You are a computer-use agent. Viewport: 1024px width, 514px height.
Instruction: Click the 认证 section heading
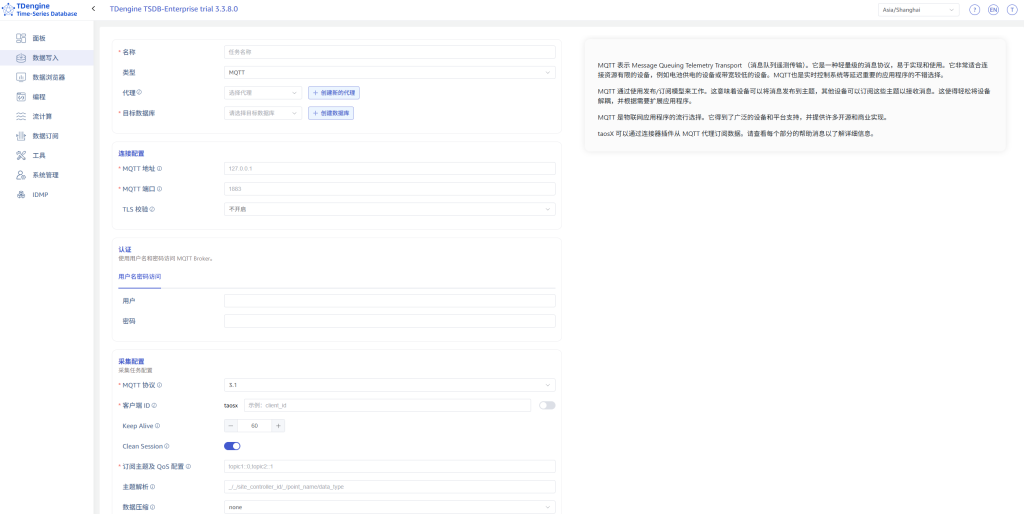tap(125, 250)
